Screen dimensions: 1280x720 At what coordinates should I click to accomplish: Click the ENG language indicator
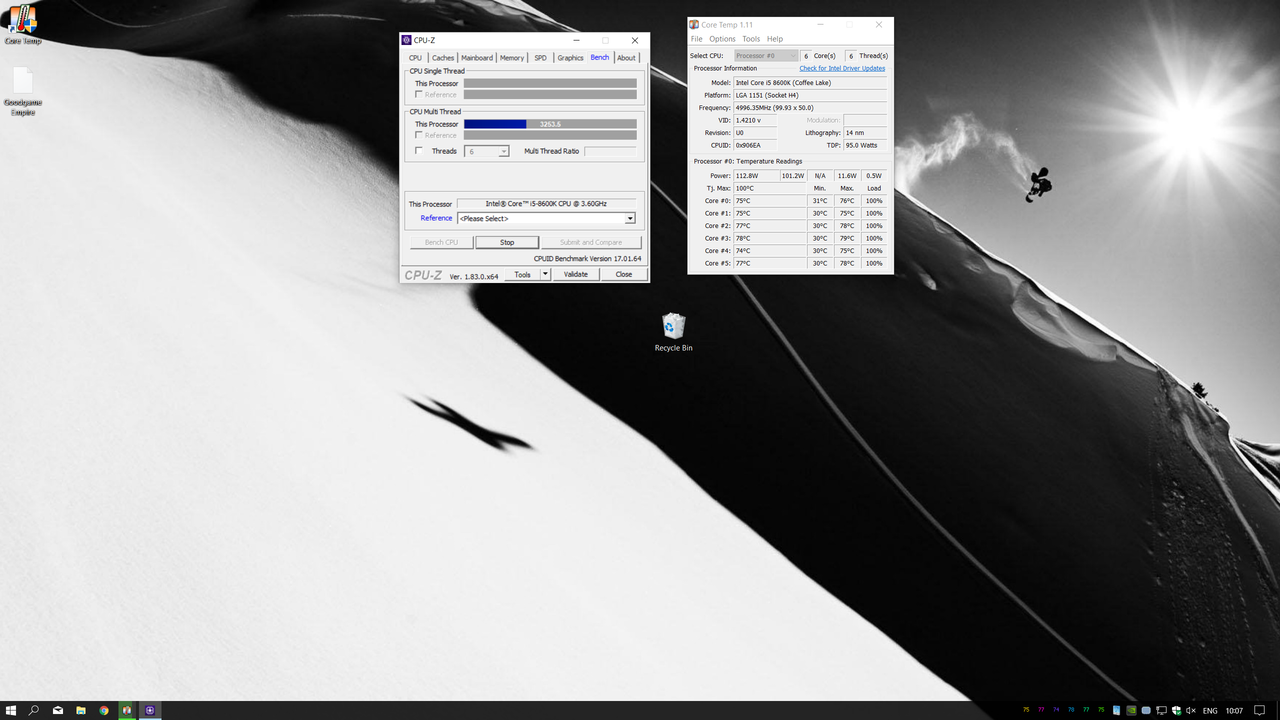(1210, 711)
